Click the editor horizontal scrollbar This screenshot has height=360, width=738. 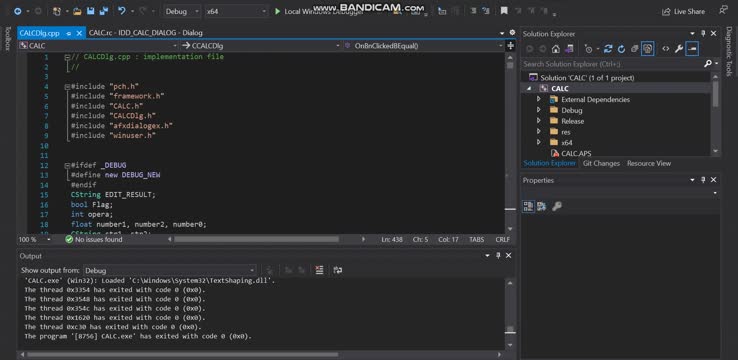256,240
